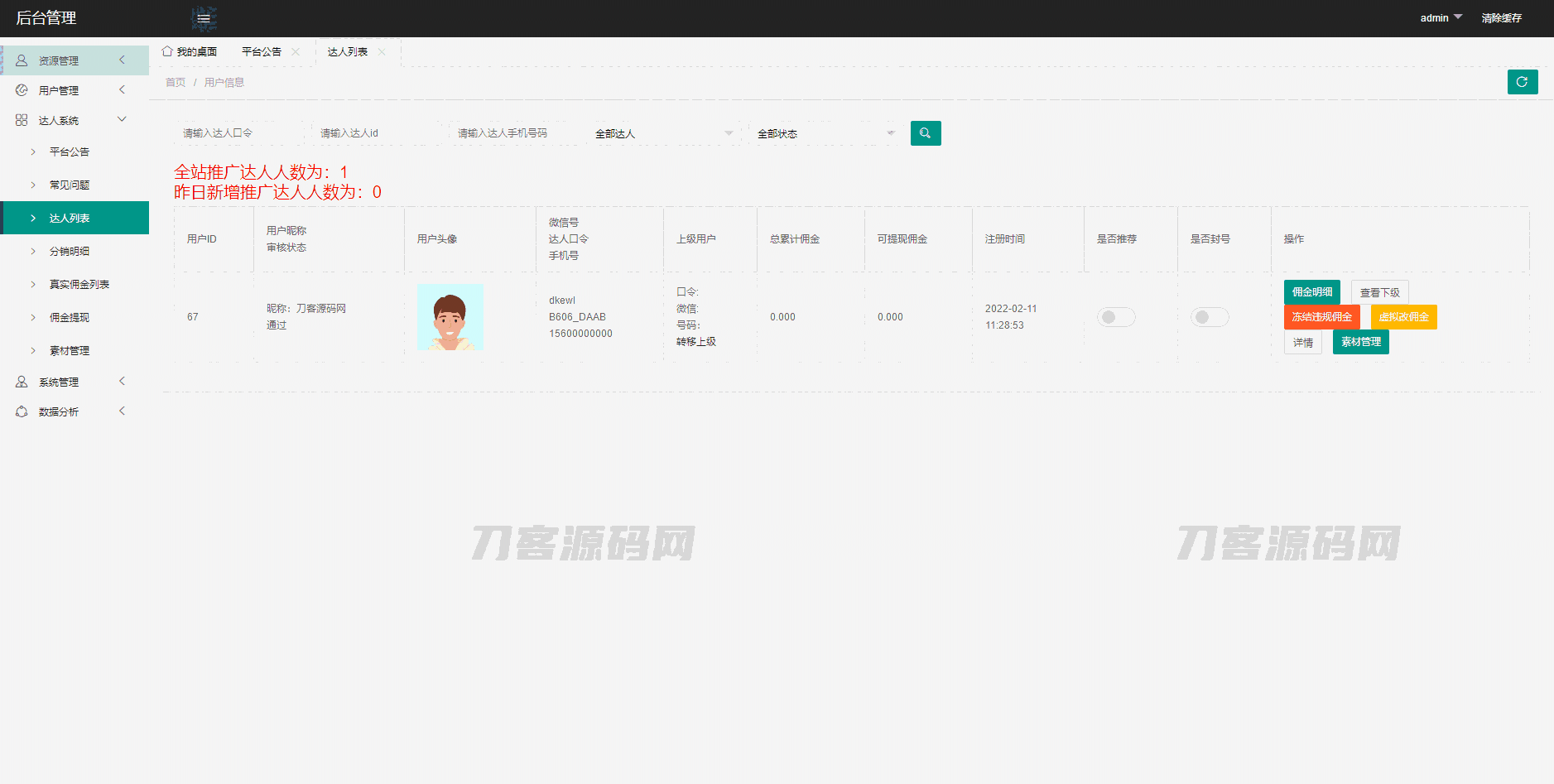Toggle the 是否推荐 switch for user 67

click(1115, 317)
